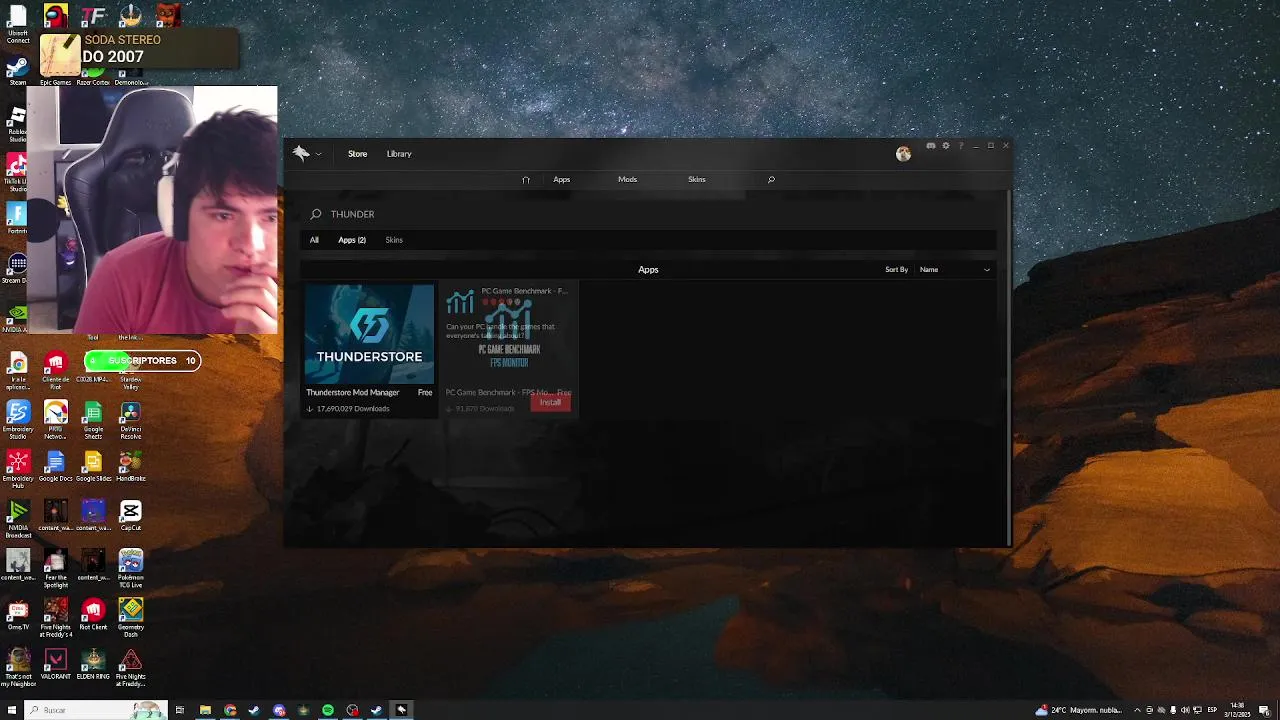This screenshot has height=720, width=1280.
Task: Open the Google Docs desktop shortcut
Action: (56, 467)
